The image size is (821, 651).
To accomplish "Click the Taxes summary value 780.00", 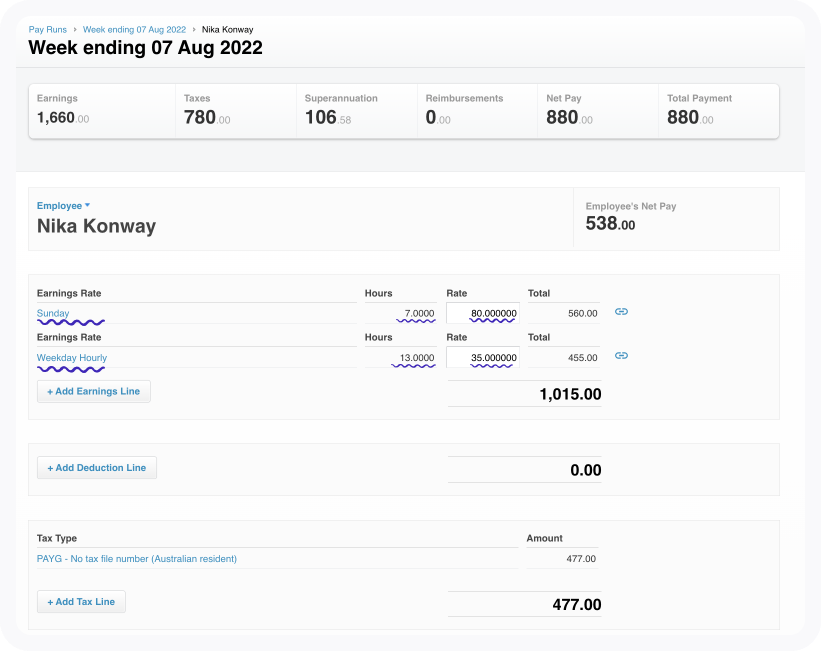I will pos(207,117).
